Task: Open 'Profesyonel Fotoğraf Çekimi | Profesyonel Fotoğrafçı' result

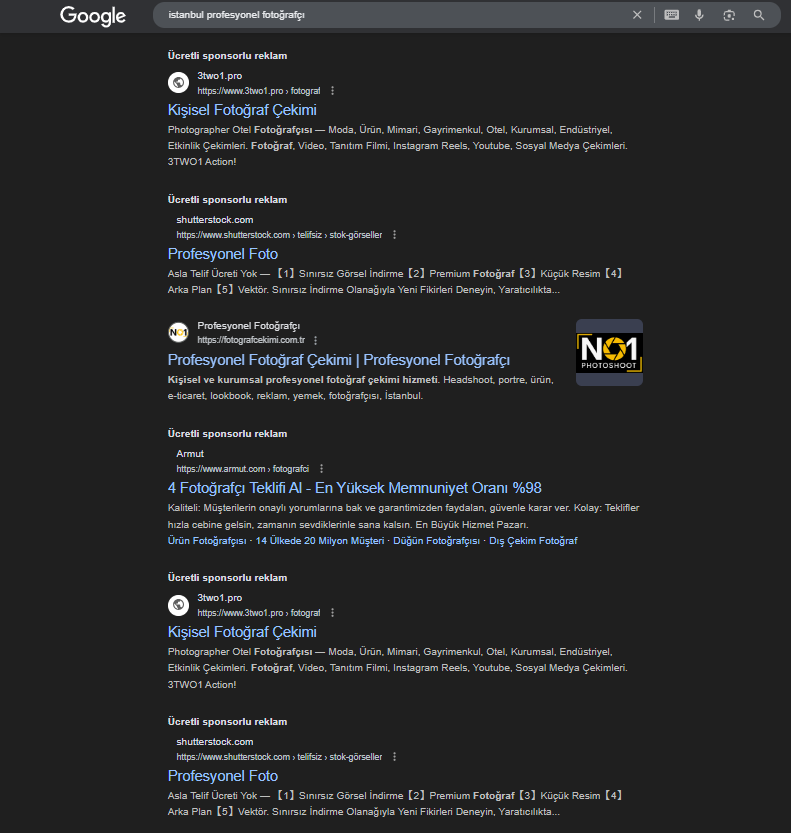Action: 339,360
